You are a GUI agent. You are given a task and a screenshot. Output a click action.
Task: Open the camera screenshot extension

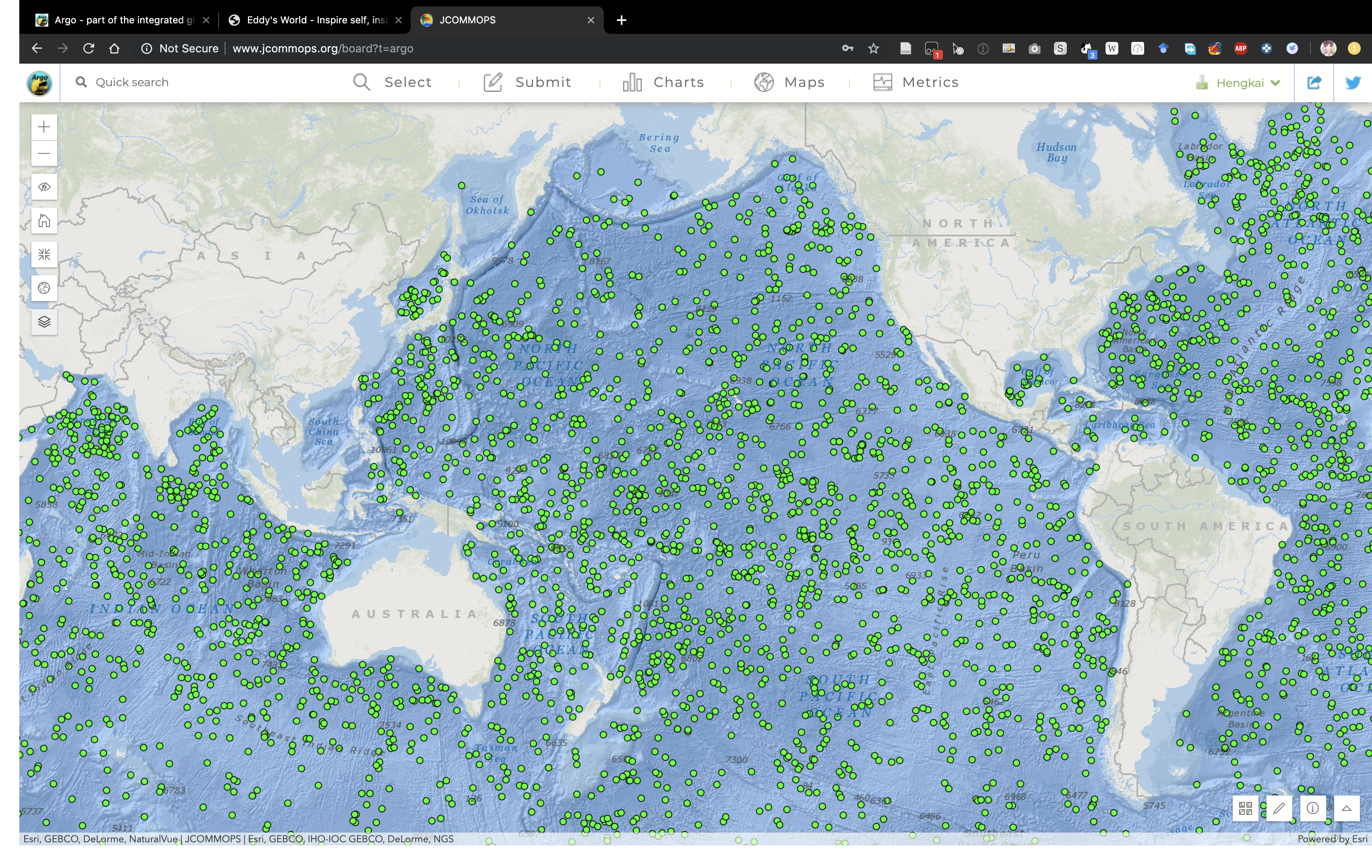coord(1035,49)
